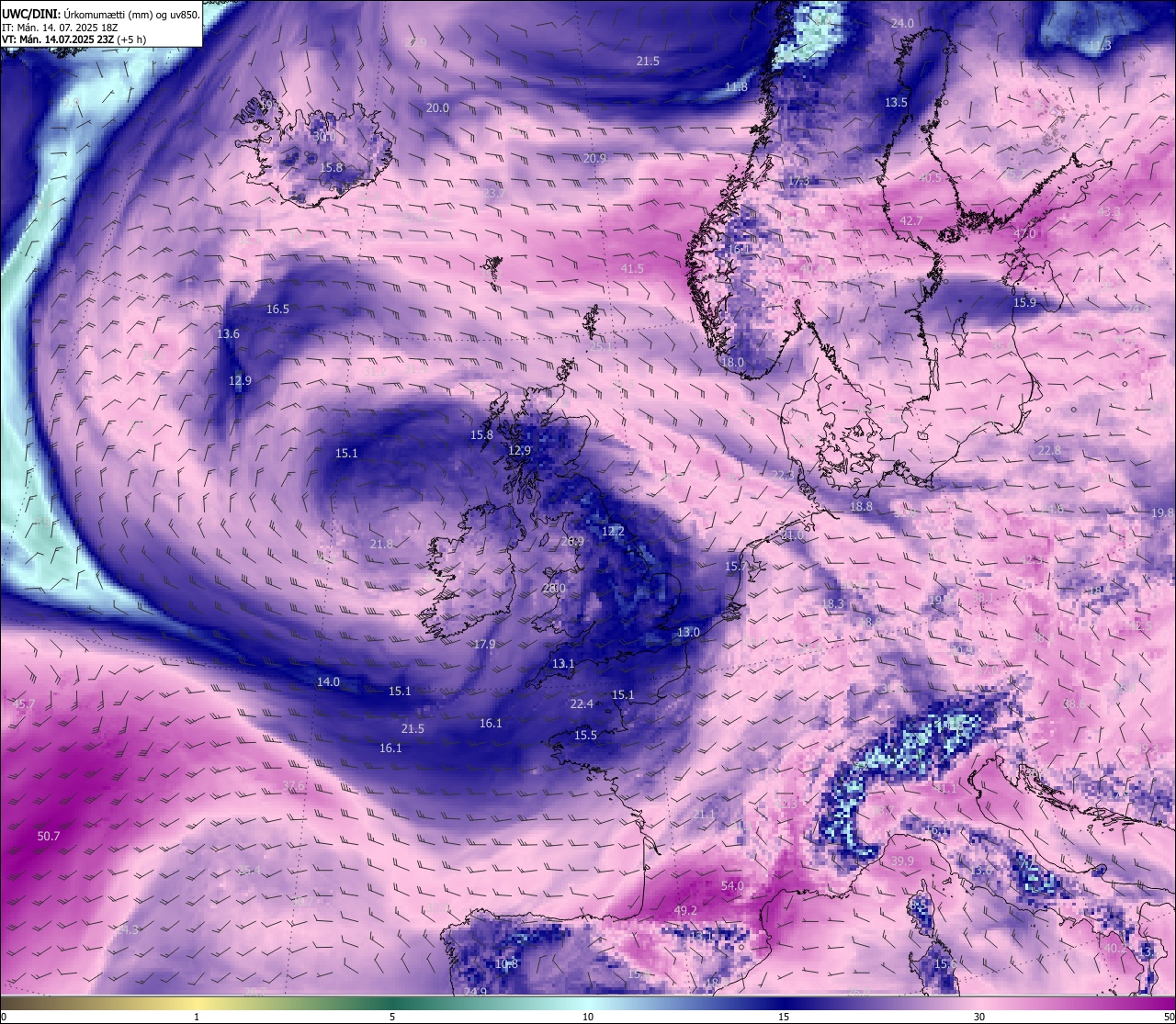Click the 17.9 value south of Ireland
Image resolution: width=1176 pixels, height=1024 pixels.
coord(484,644)
